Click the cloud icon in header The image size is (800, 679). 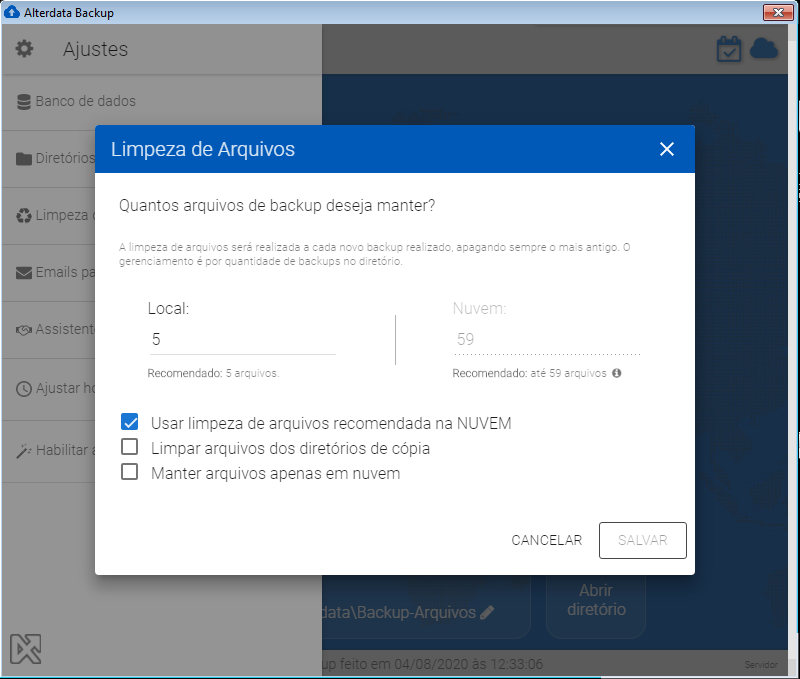point(764,48)
